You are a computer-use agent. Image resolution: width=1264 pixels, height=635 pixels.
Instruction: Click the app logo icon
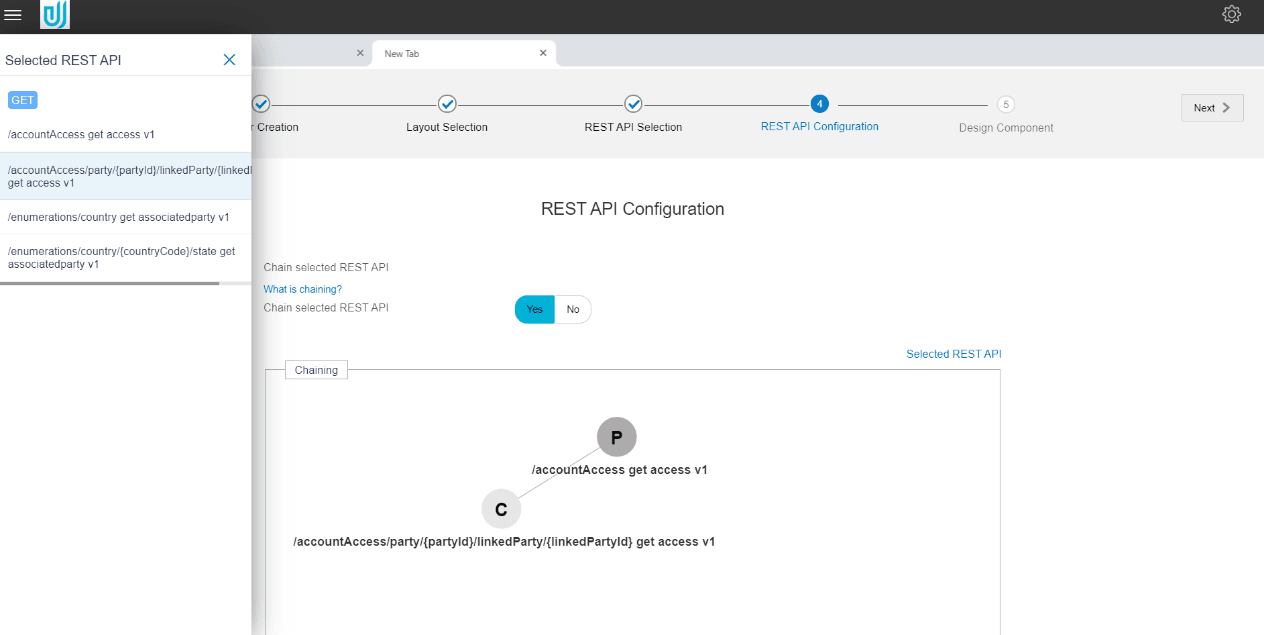pos(55,15)
